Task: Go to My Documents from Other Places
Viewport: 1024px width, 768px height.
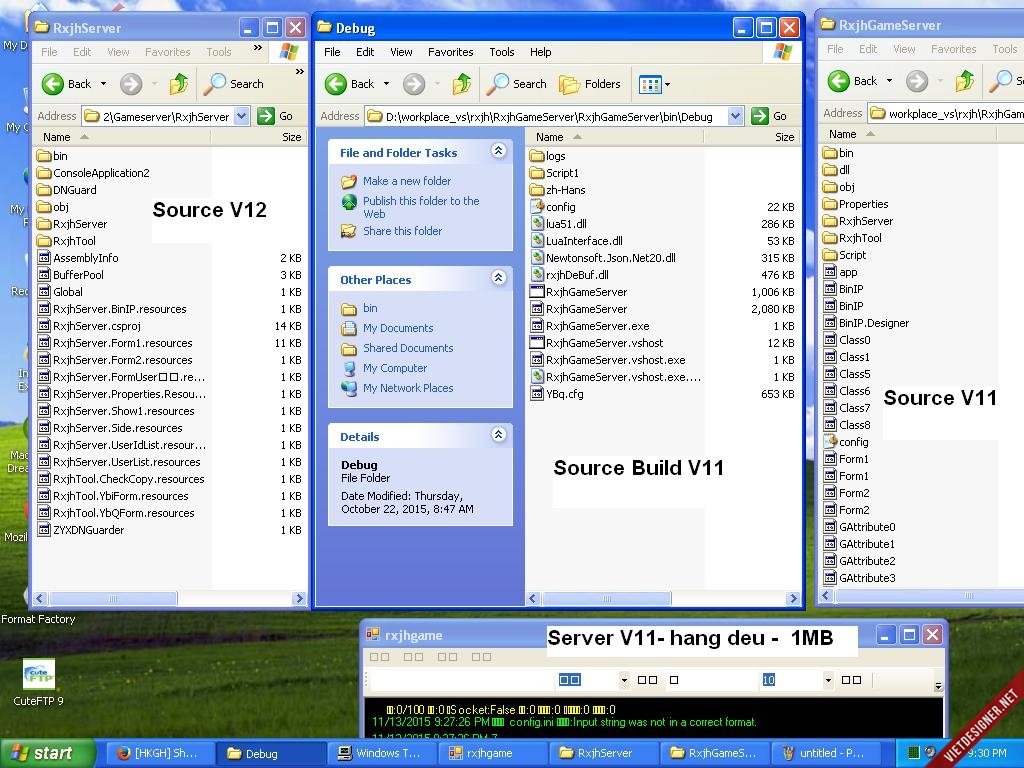Action: click(398, 328)
